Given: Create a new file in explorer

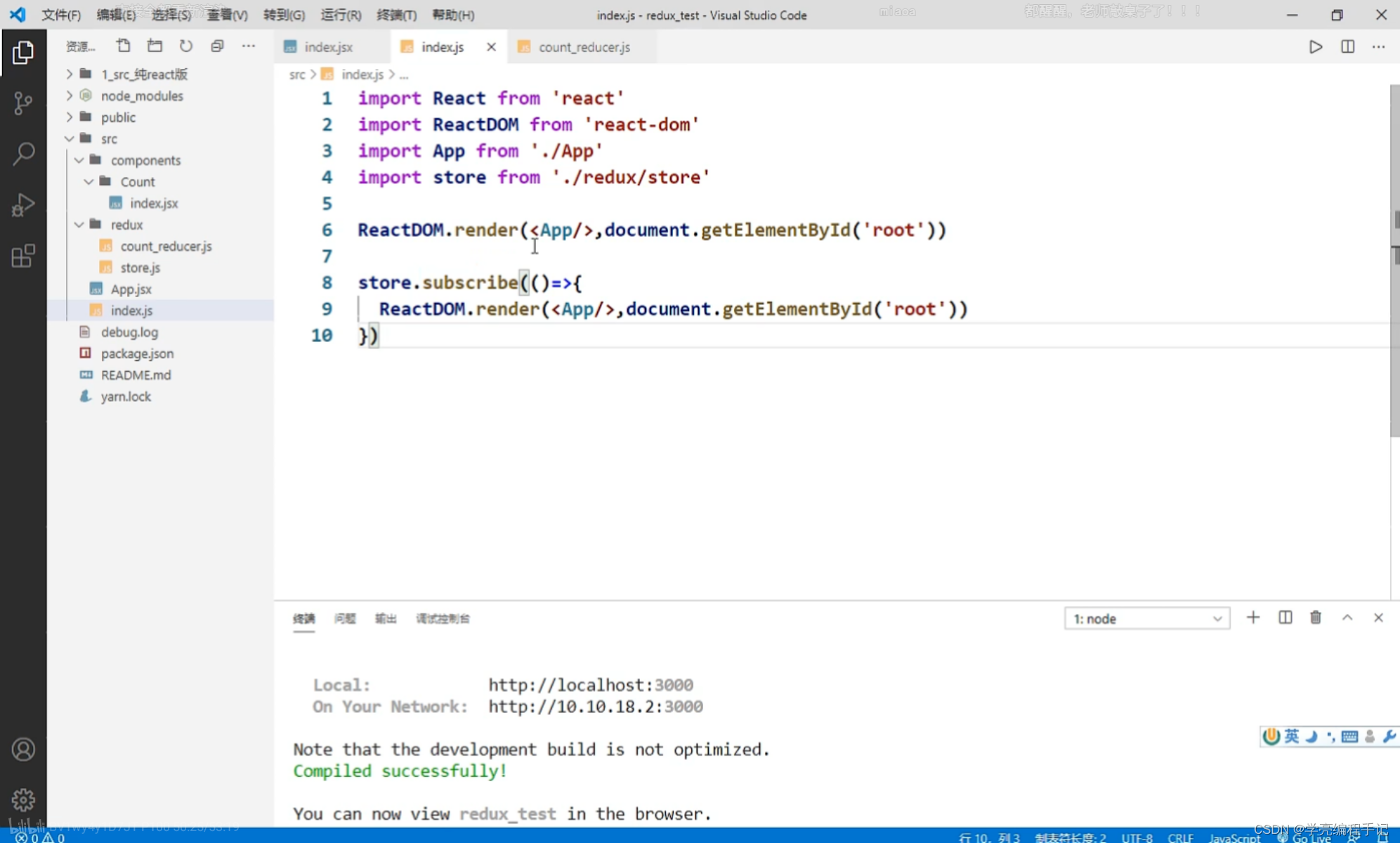Looking at the screenshot, I should (124, 46).
